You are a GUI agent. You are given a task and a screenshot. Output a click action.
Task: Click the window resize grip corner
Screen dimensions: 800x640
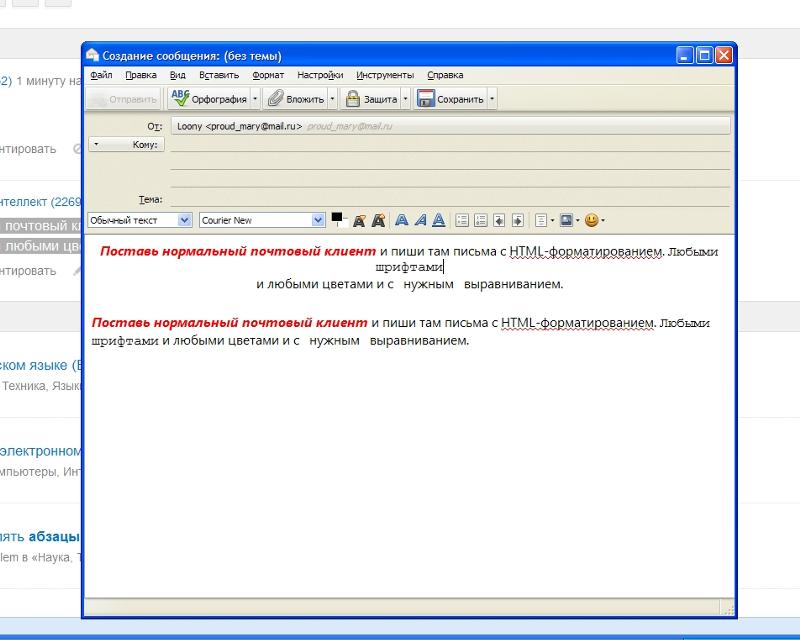click(x=729, y=609)
